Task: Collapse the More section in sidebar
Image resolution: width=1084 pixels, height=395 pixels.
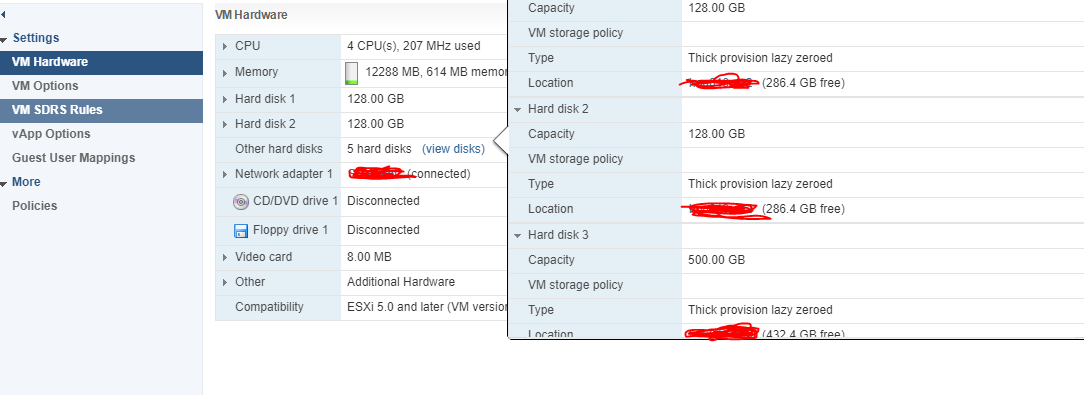Action: [4, 183]
